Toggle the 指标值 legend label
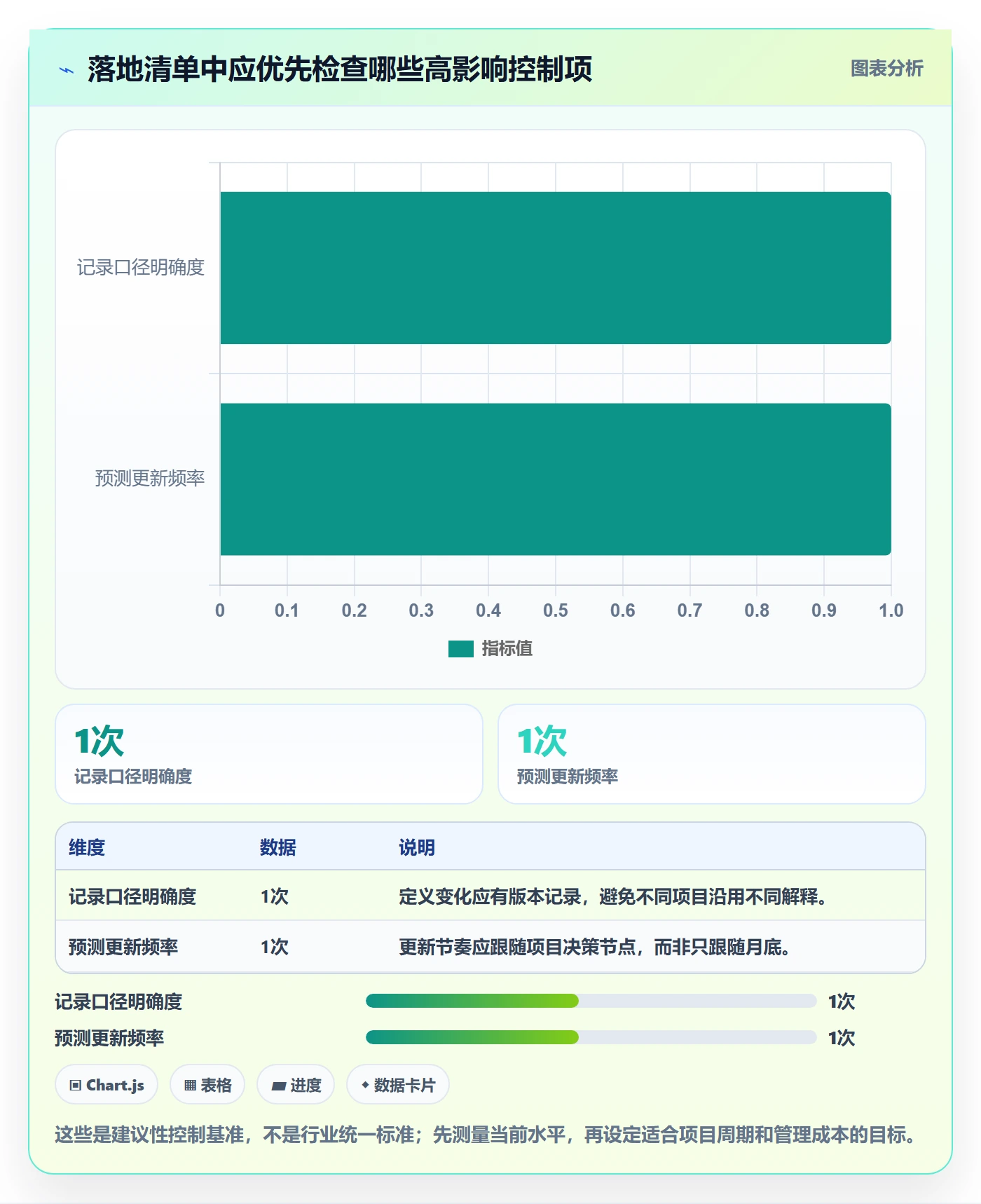This screenshot has height=1204, width=981. tap(507, 649)
